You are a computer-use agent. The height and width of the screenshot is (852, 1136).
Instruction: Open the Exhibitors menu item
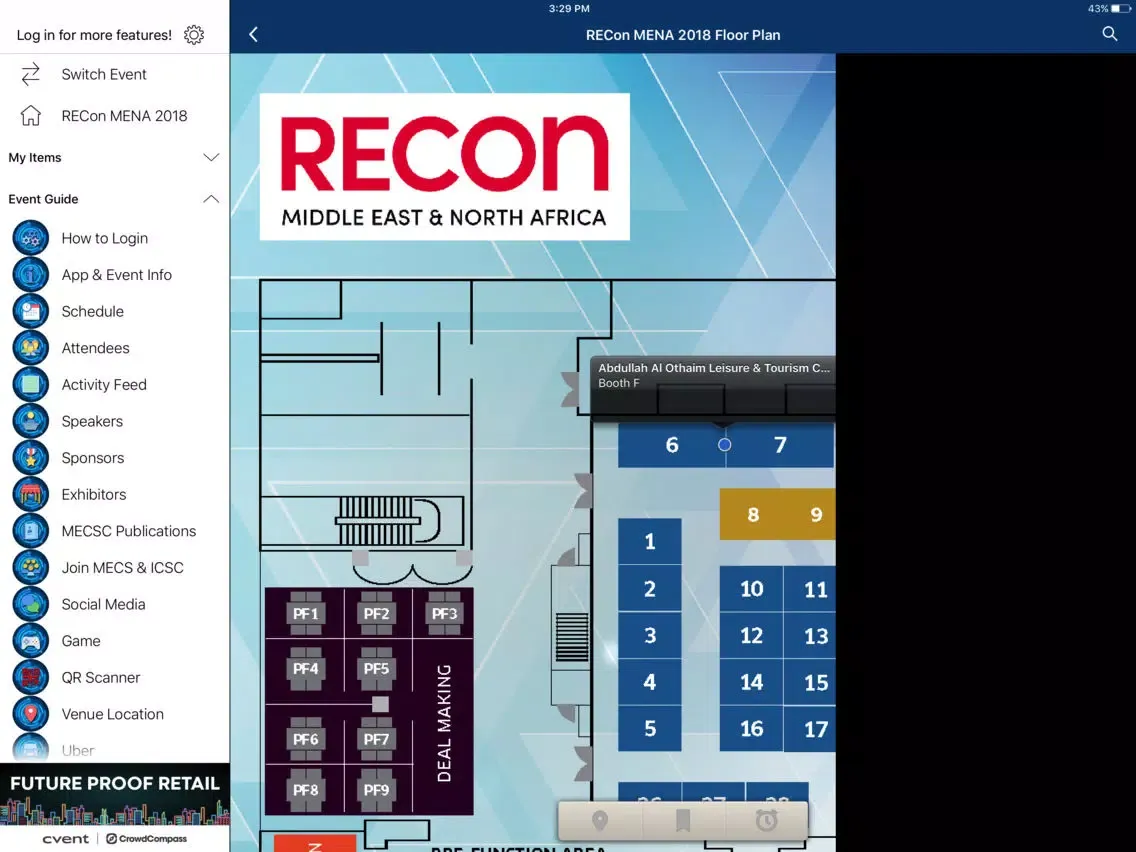pyautogui.click(x=114, y=494)
